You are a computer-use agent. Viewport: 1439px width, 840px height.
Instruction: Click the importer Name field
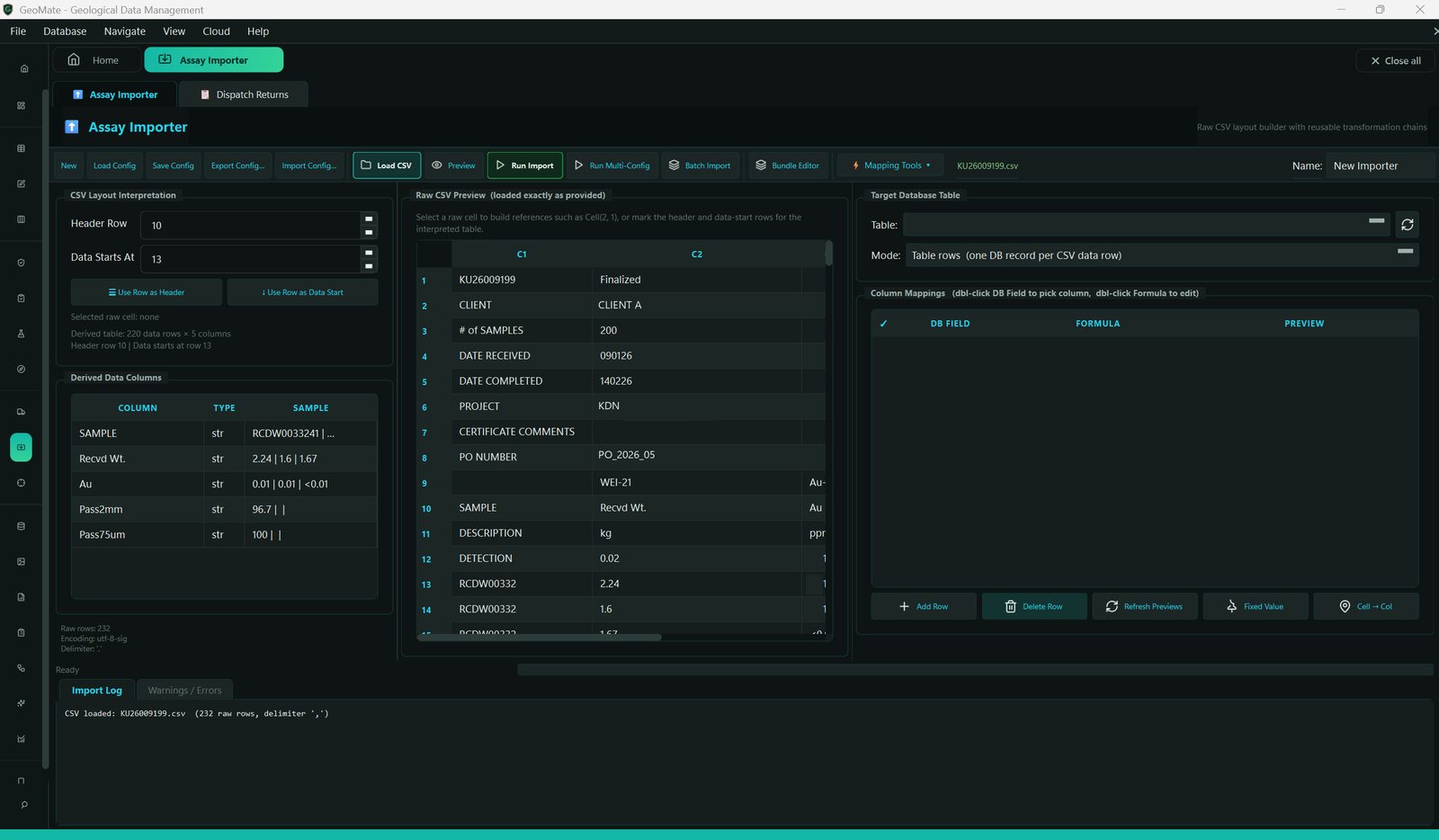(x=1379, y=165)
